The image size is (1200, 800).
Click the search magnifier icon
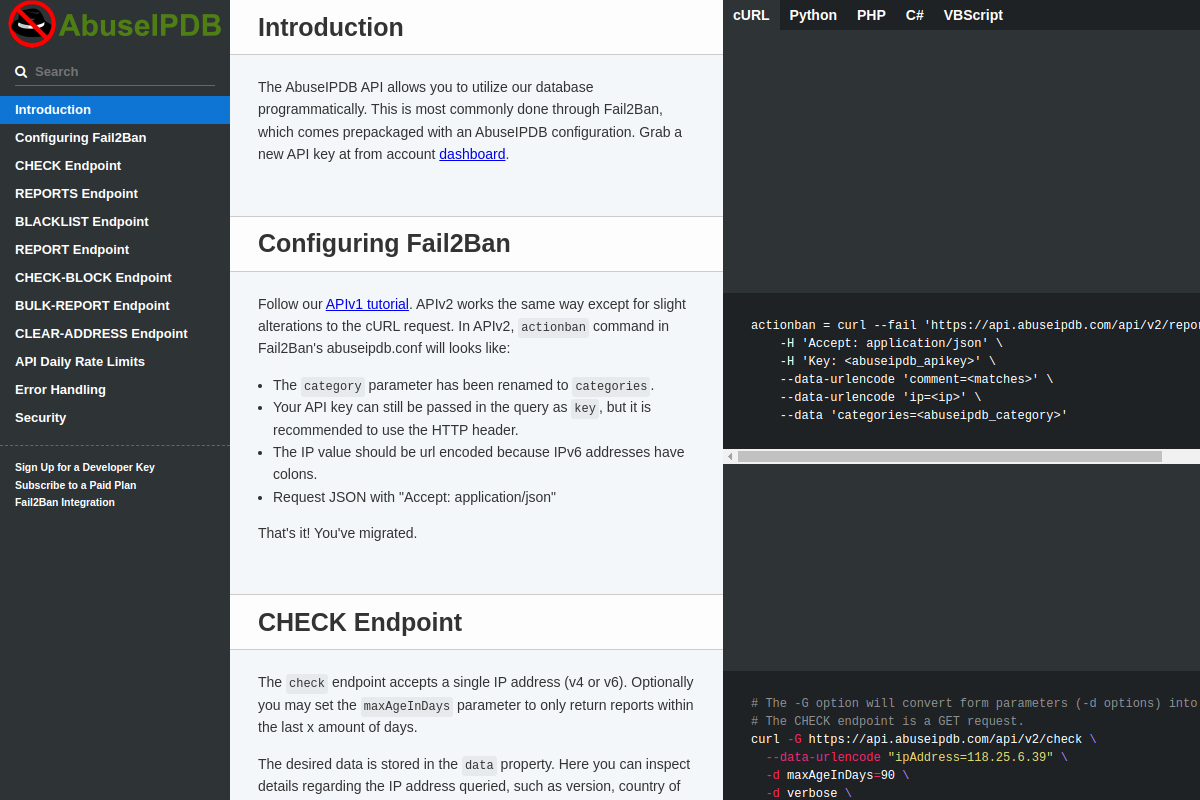point(21,72)
